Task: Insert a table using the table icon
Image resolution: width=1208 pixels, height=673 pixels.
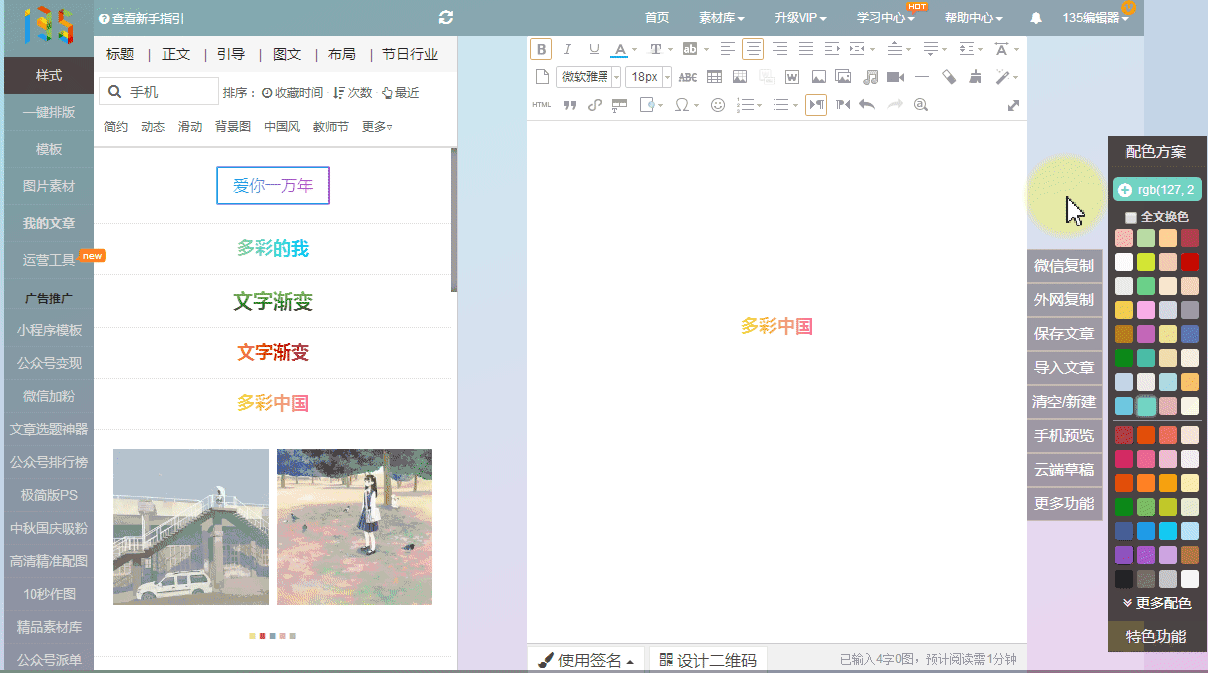Action: click(x=714, y=77)
